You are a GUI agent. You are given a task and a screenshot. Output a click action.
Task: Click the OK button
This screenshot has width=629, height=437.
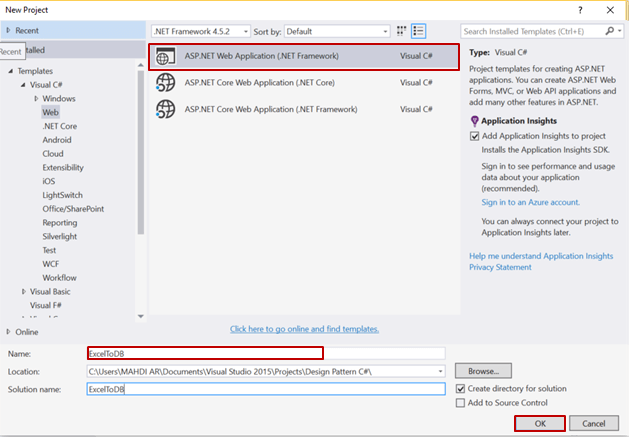(540, 423)
